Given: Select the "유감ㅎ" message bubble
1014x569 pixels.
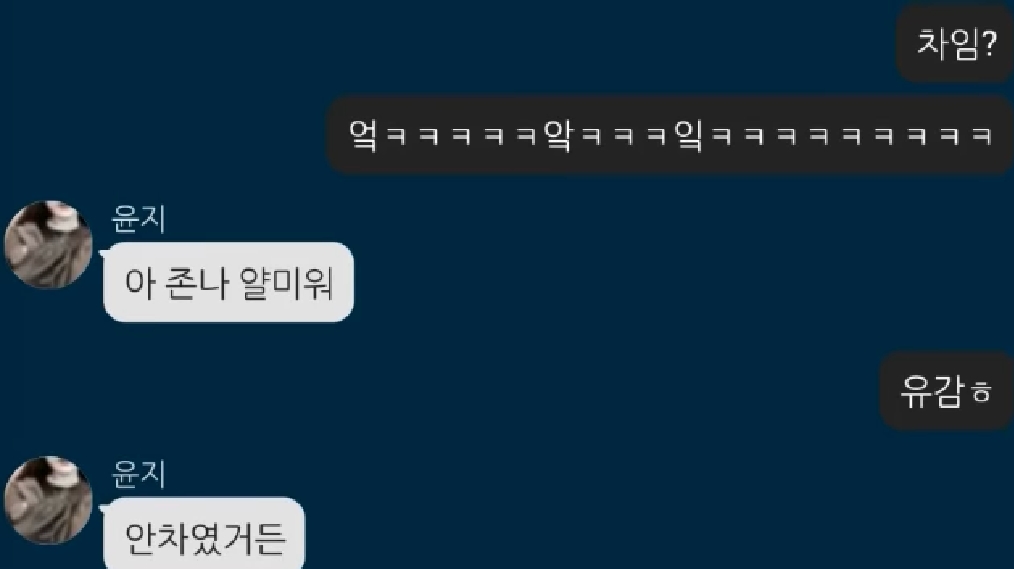Looking at the screenshot, I should 947,391.
